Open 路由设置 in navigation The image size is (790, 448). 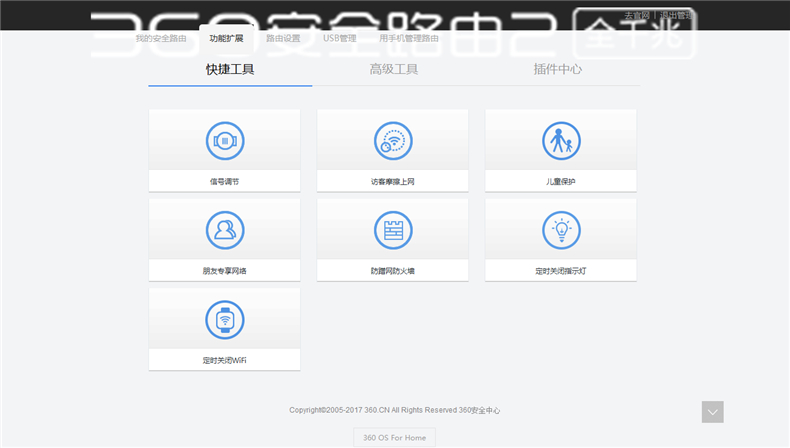pos(283,38)
